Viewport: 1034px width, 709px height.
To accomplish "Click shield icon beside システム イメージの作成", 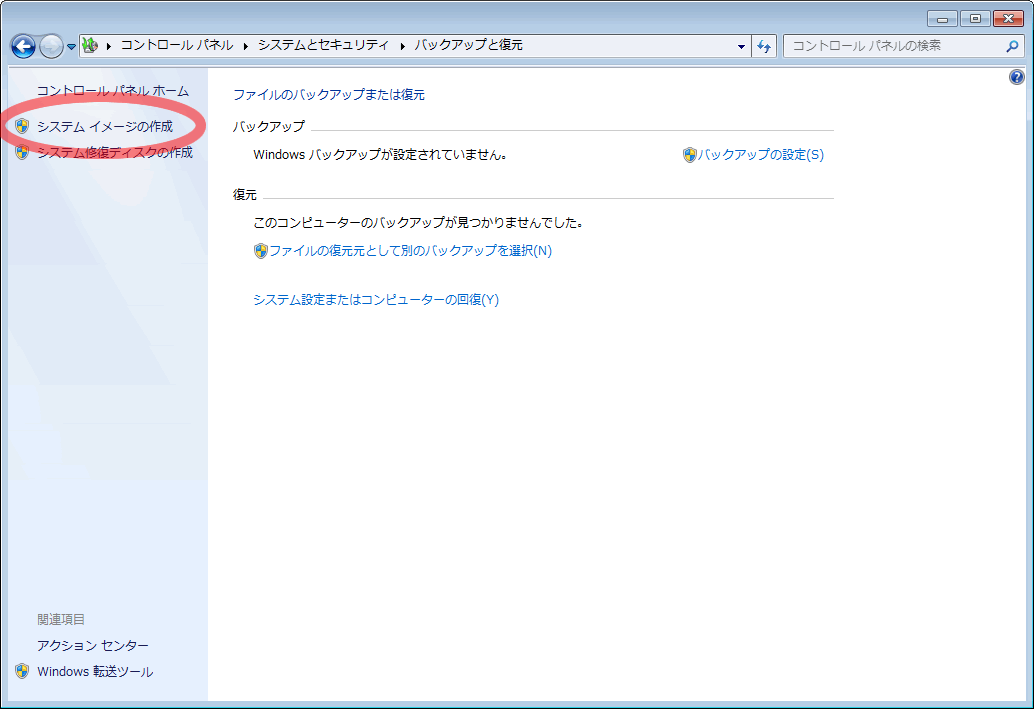I will [x=22, y=126].
